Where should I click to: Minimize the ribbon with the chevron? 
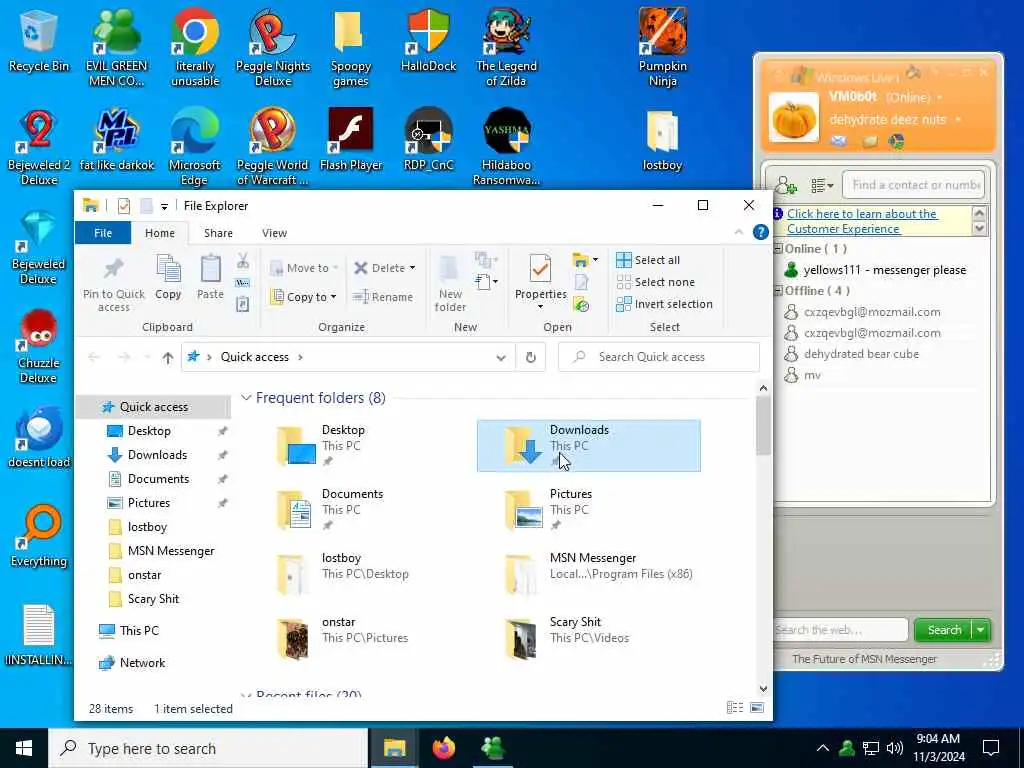(739, 232)
